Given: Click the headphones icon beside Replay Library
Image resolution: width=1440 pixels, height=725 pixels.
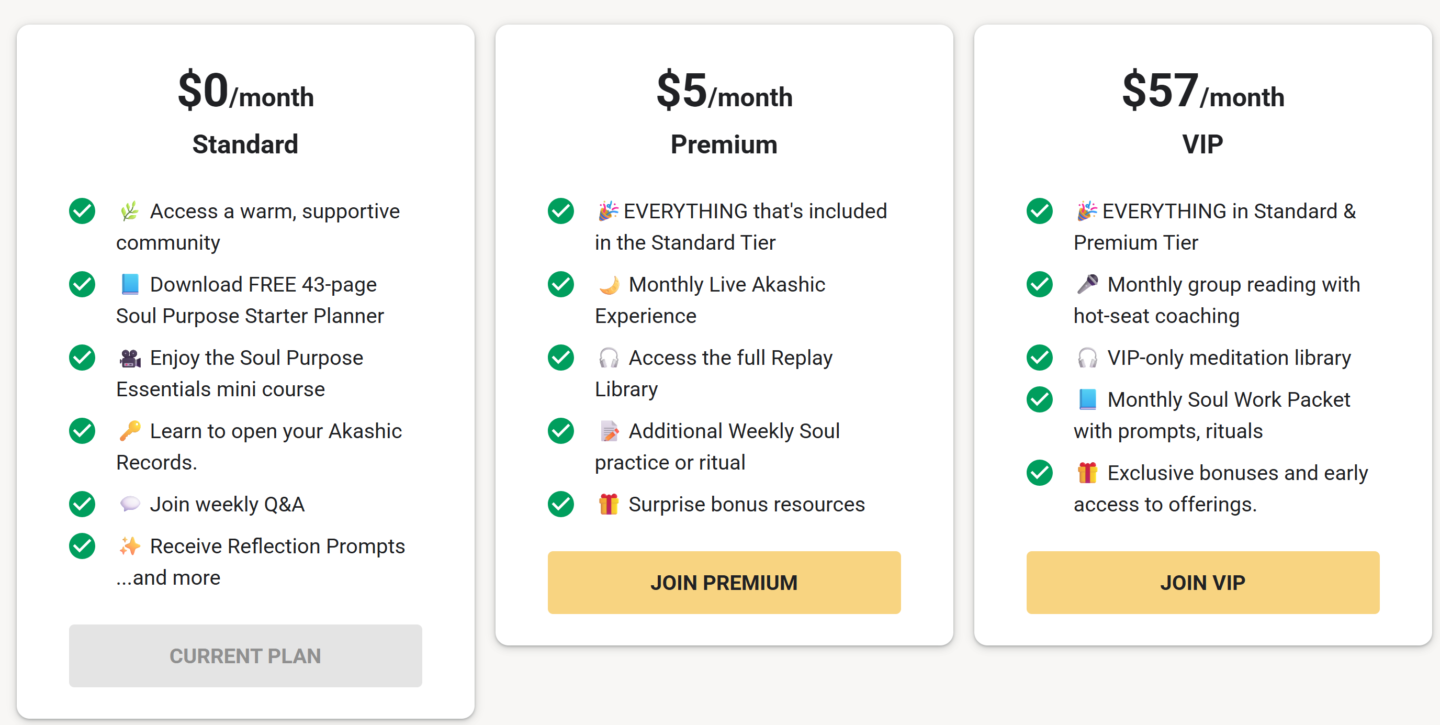Looking at the screenshot, I should (608, 358).
